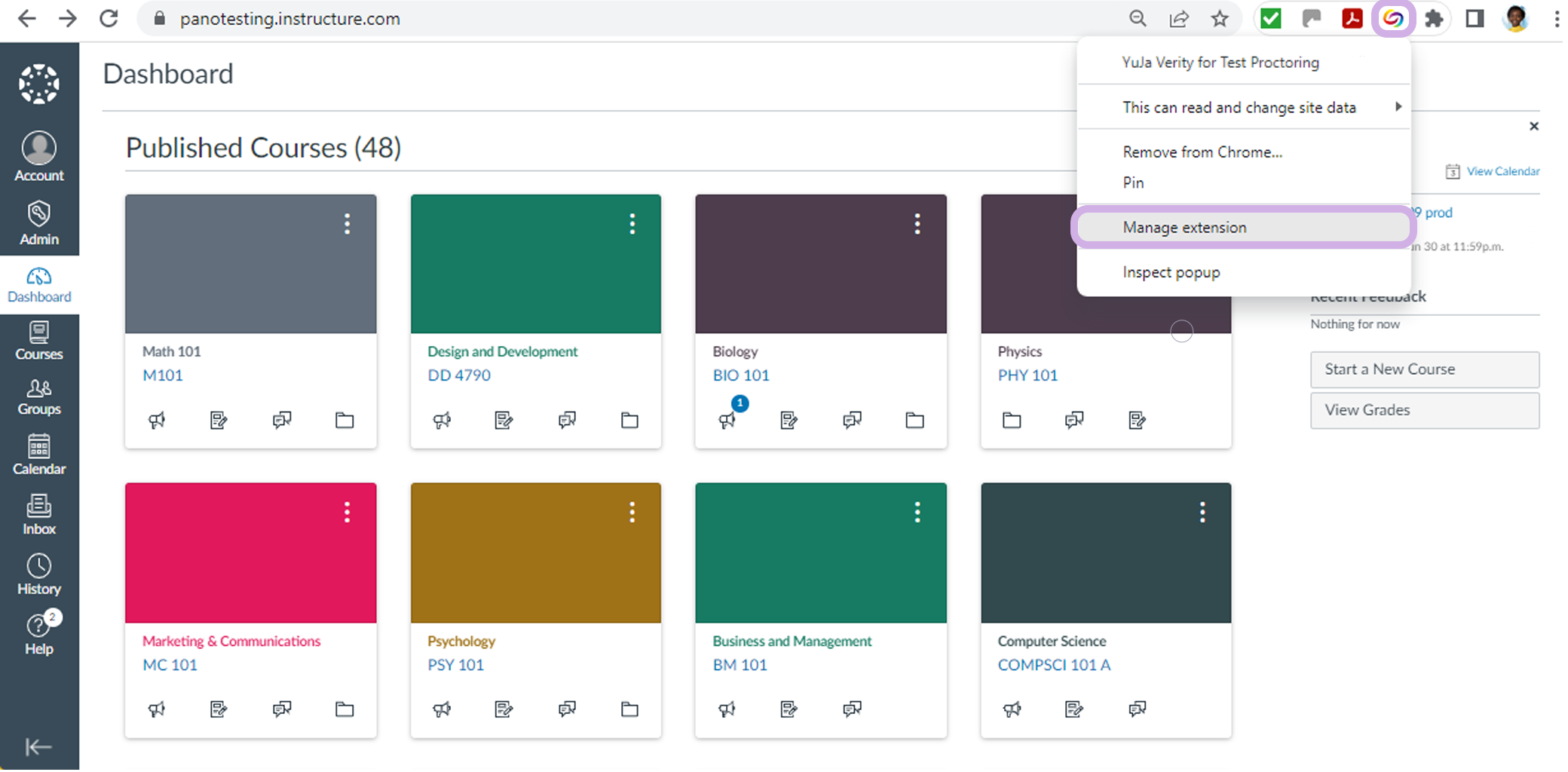Open Help in the sidebar

click(x=39, y=634)
